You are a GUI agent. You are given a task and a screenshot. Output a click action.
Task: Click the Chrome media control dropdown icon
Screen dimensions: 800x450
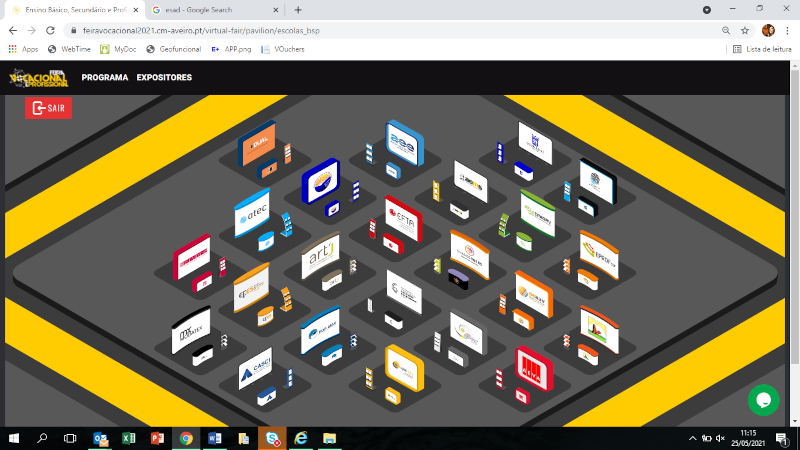(707, 10)
